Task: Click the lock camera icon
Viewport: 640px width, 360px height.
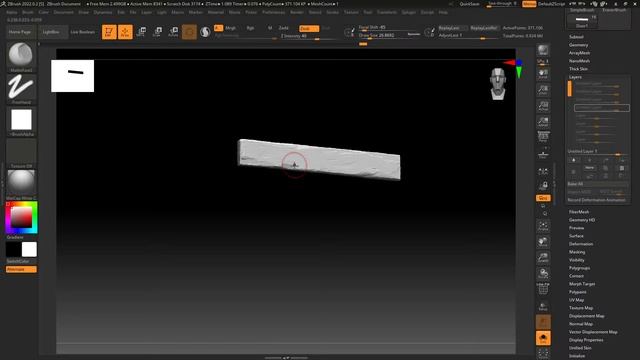Action: pos(543,186)
